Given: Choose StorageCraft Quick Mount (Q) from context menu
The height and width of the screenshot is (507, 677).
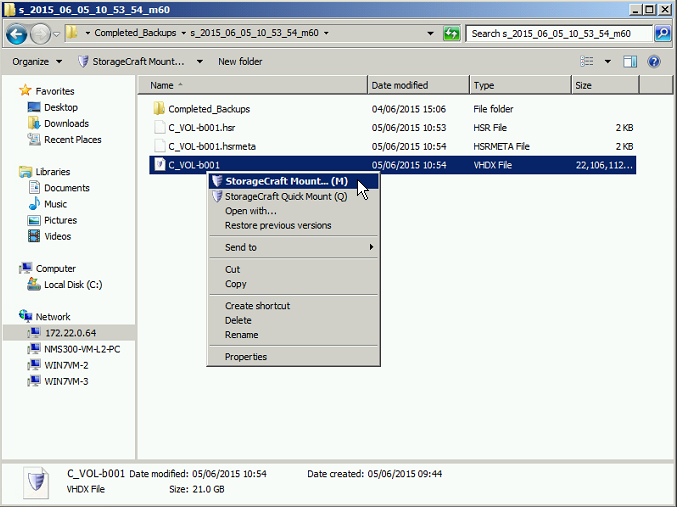Looking at the screenshot, I should click(294, 196).
